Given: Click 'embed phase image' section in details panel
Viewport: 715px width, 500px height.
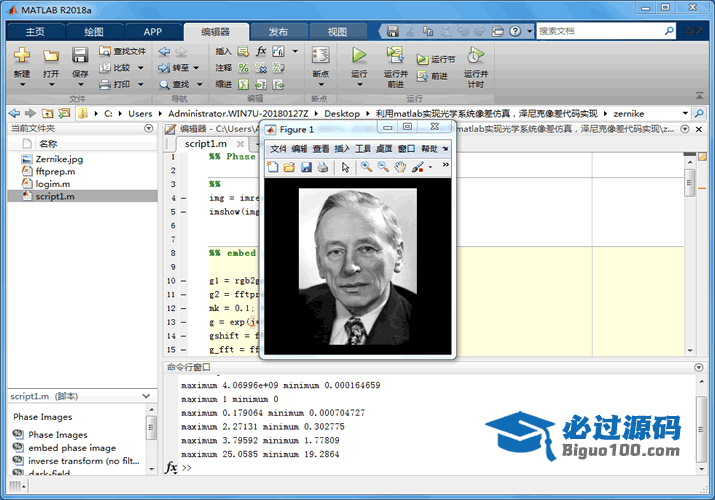Looking at the screenshot, I should pyautogui.click(x=72, y=448).
